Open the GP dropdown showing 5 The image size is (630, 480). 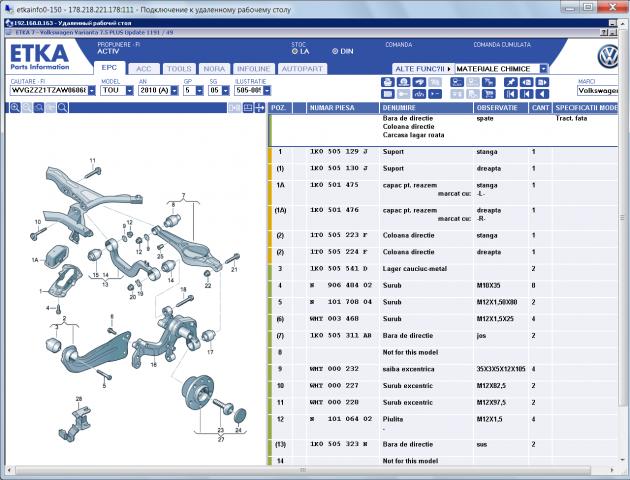[200, 90]
